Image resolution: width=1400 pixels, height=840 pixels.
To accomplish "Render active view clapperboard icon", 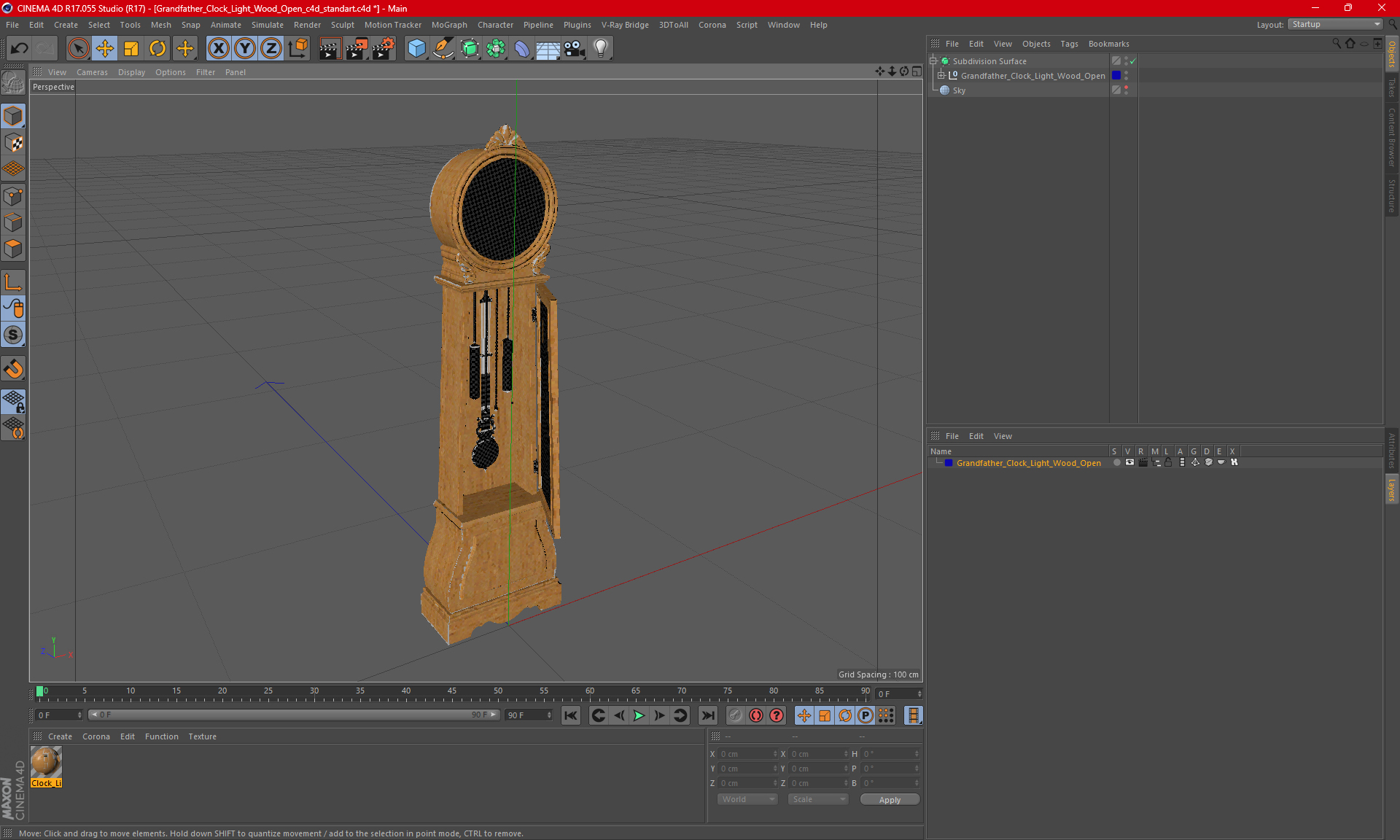I will click(330, 48).
